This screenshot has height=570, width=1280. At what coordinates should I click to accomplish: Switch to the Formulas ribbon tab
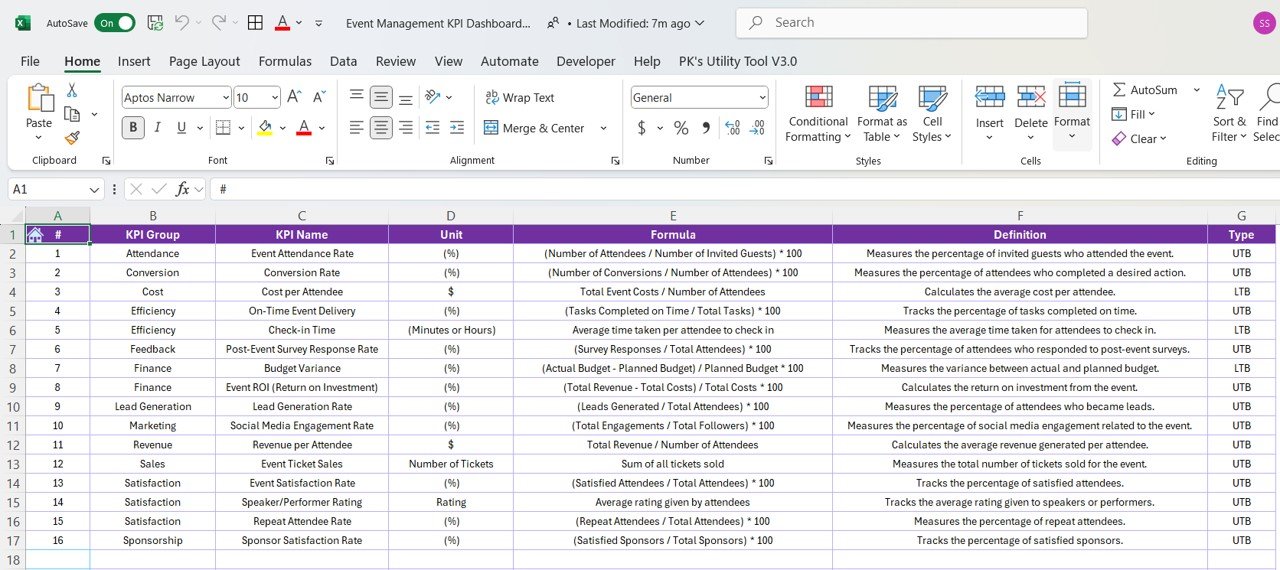click(x=285, y=61)
